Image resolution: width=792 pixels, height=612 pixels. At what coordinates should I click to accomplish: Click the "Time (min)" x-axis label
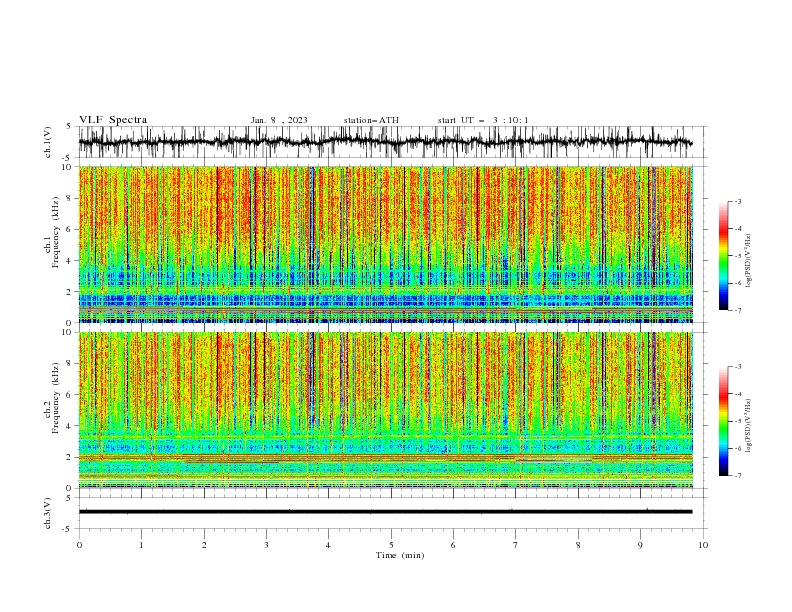[x=400, y=555]
